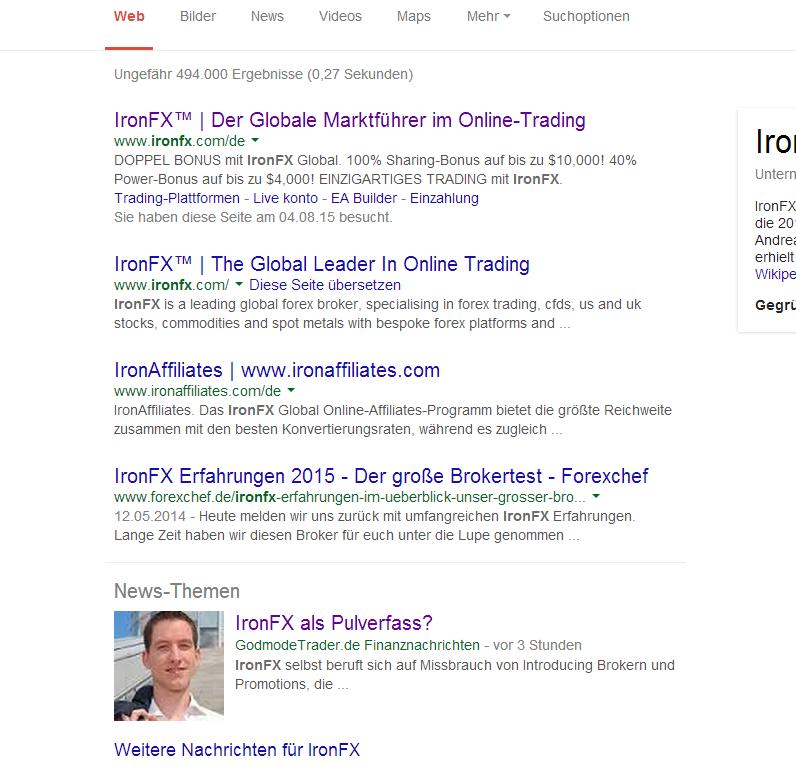Open the Einzahlung sitelink
This screenshot has width=796, height=771.
444,198
